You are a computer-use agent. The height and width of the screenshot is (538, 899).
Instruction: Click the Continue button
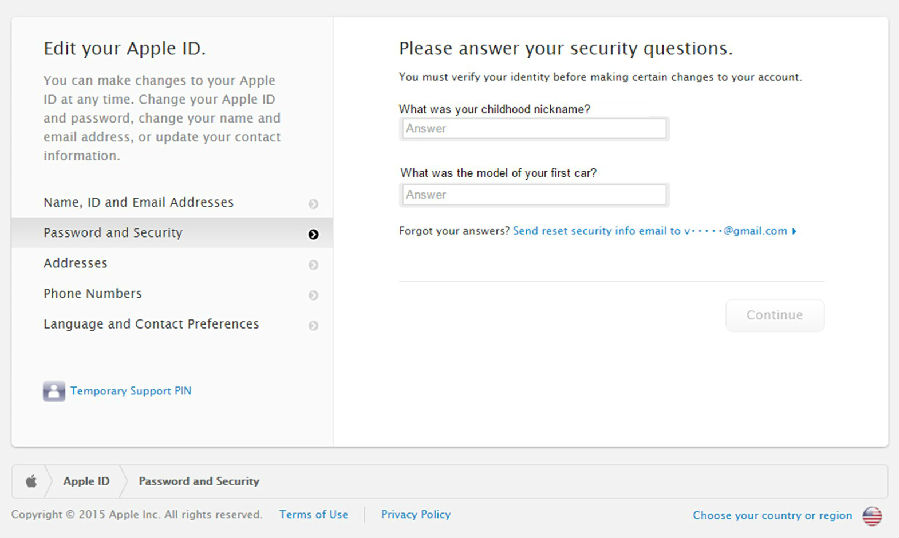(775, 315)
